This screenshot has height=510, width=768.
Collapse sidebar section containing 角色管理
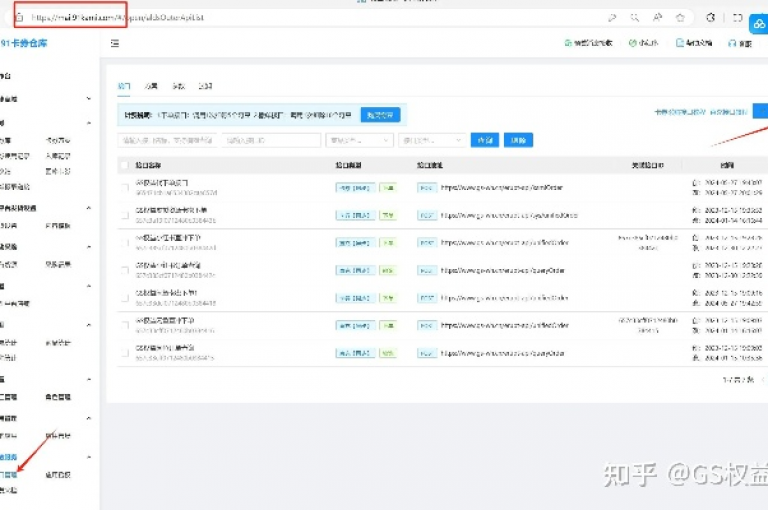tap(89, 379)
